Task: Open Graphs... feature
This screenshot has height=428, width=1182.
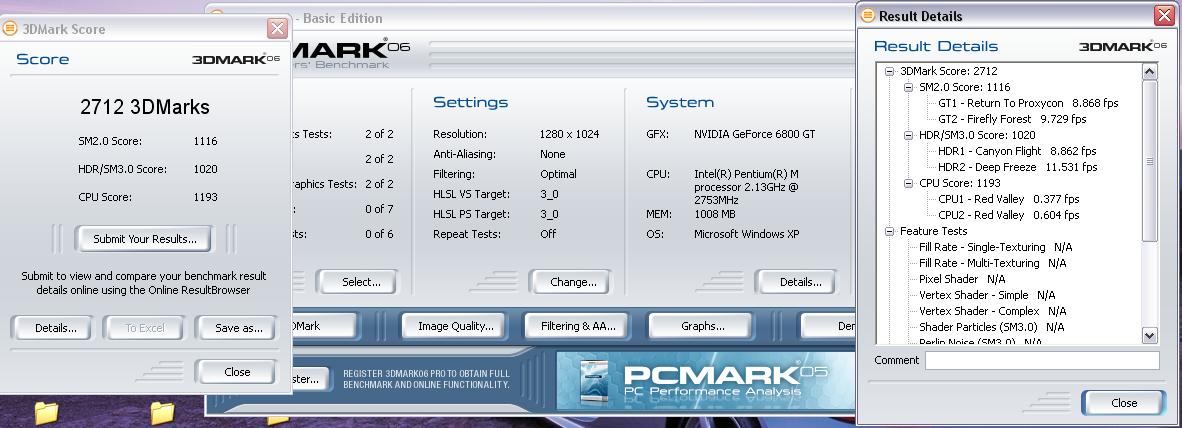Action: point(702,326)
